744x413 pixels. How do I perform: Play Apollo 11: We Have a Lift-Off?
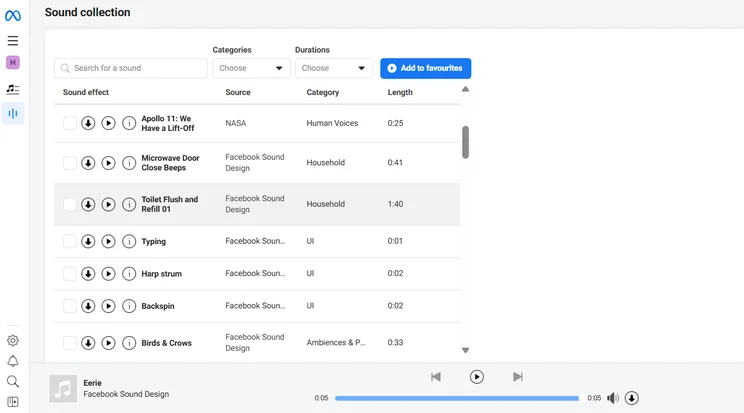pyautogui.click(x=108, y=123)
